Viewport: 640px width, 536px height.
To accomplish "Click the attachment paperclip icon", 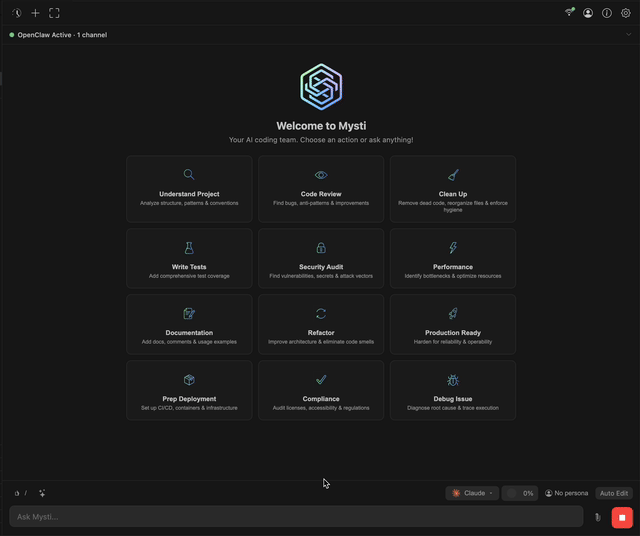I will click(x=597, y=517).
